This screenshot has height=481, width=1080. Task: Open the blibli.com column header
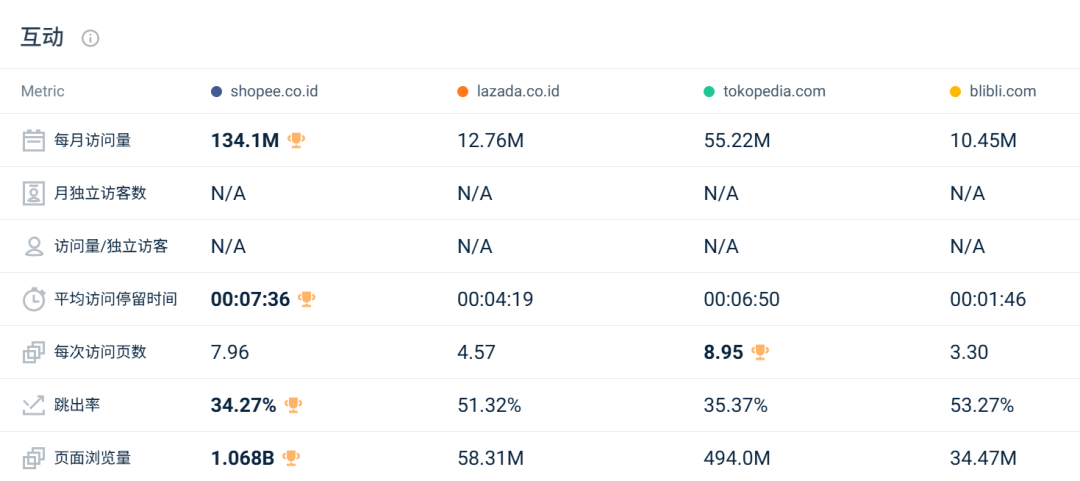point(1002,92)
